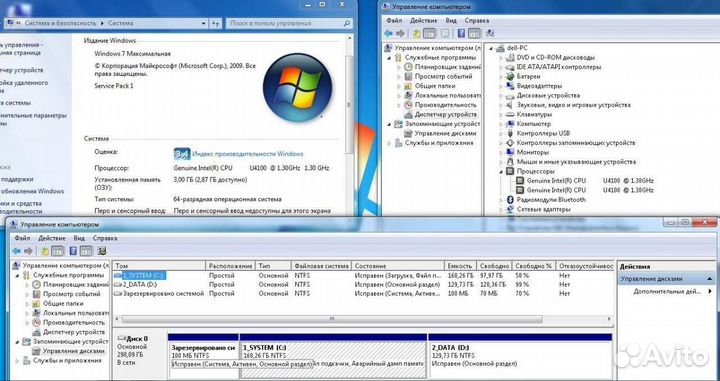This screenshot has height=381, width=720.
Task: Expand Дисковые устройства device category
Action: click(x=501, y=95)
